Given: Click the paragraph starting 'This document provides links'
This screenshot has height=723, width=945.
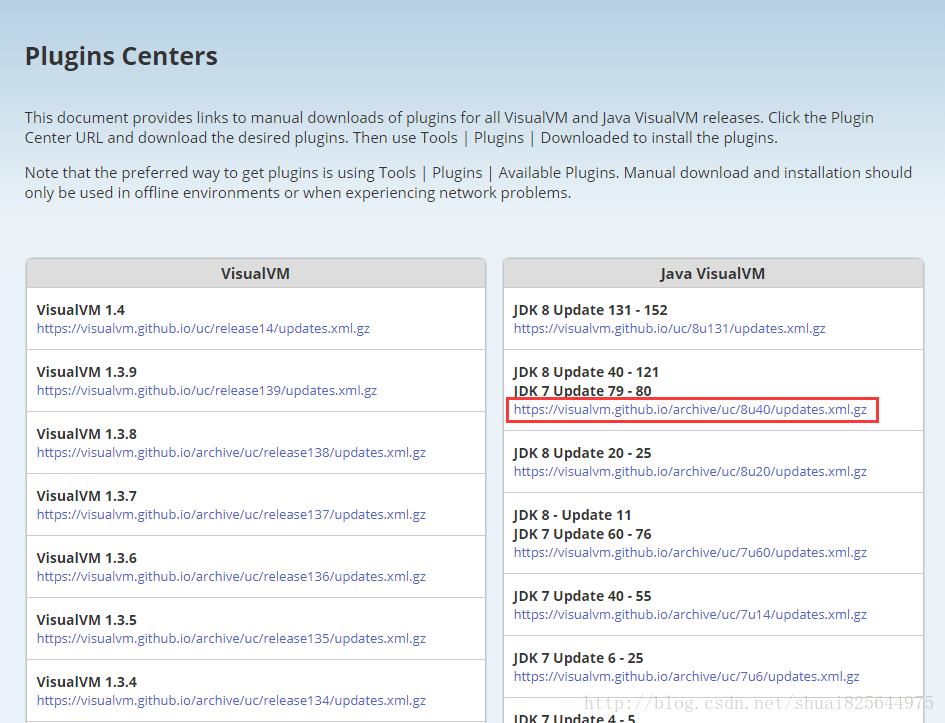Looking at the screenshot, I should tap(449, 128).
